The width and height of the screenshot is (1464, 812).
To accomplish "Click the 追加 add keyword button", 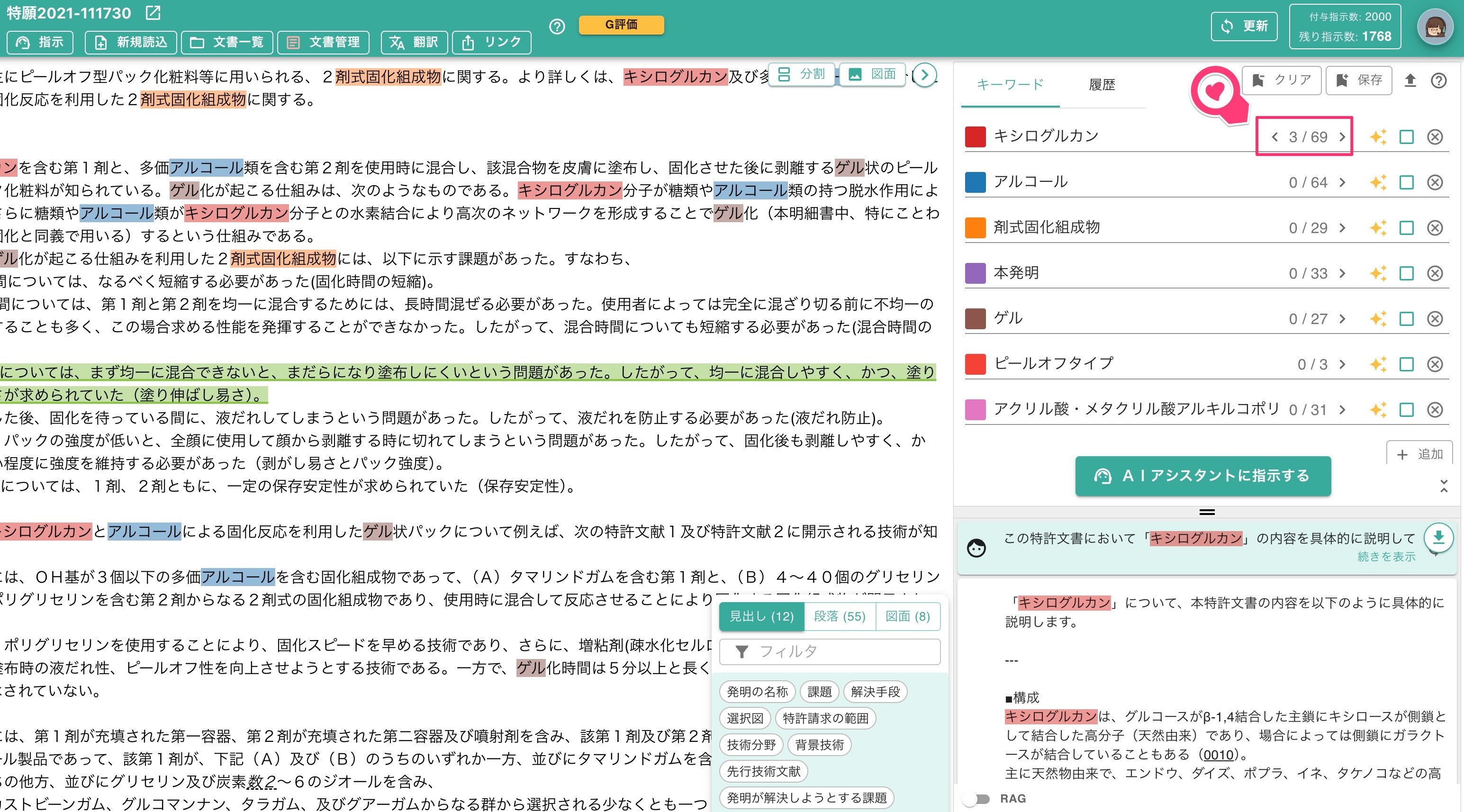I will tap(1419, 454).
